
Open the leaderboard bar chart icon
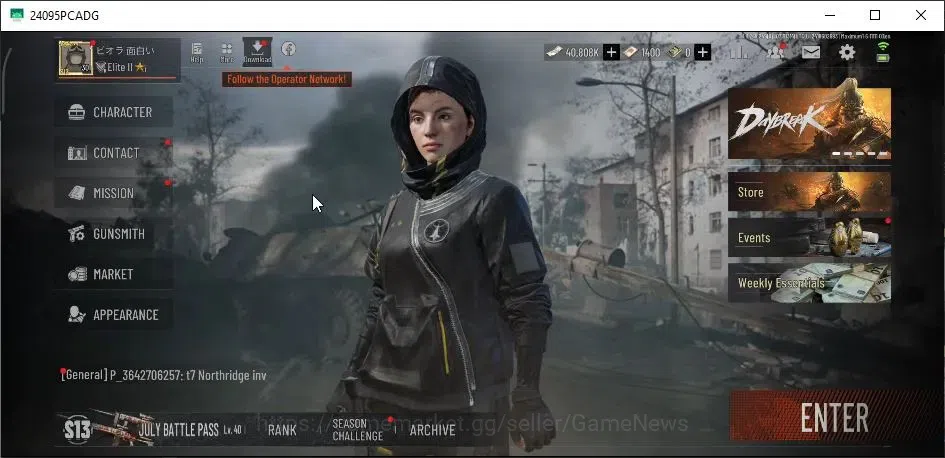[739, 53]
